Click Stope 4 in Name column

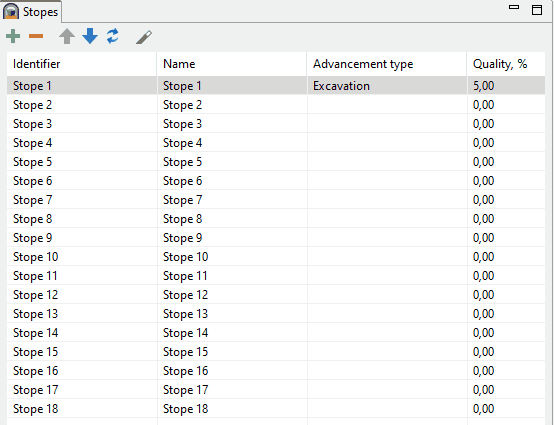click(x=232, y=143)
